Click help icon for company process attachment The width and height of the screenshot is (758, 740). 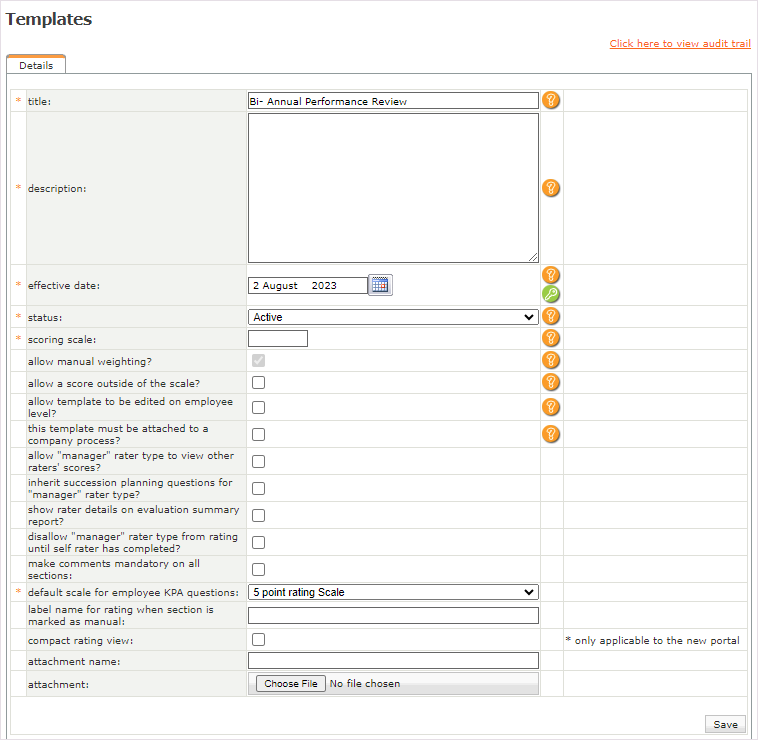pos(551,434)
